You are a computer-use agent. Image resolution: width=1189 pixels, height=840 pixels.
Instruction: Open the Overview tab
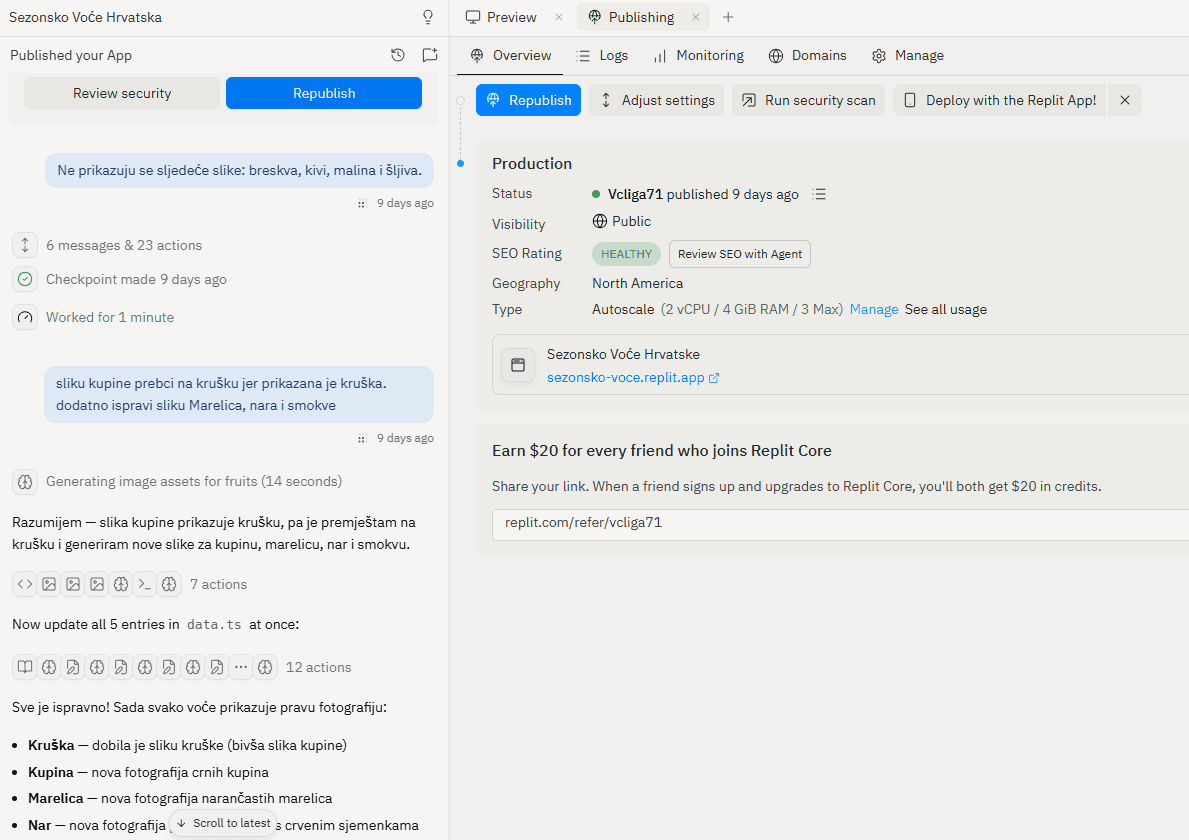(510, 55)
